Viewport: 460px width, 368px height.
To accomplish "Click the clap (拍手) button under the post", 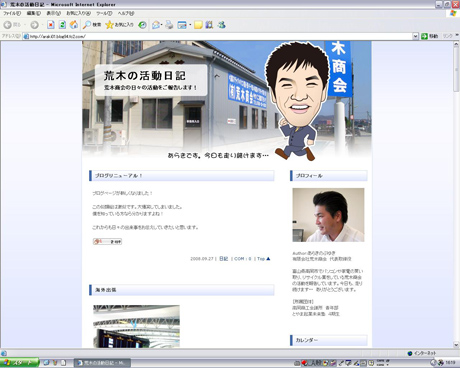I will 107,241.
